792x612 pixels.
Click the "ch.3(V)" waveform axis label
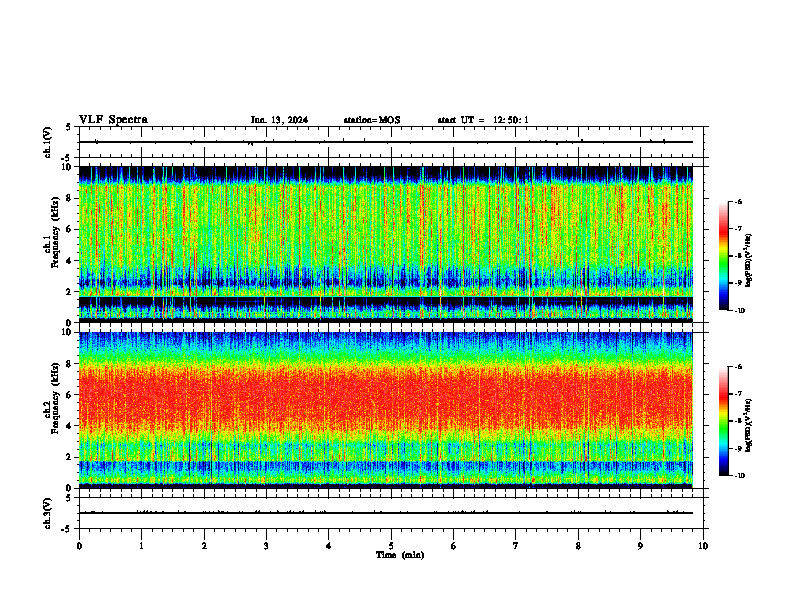[x=47, y=513]
